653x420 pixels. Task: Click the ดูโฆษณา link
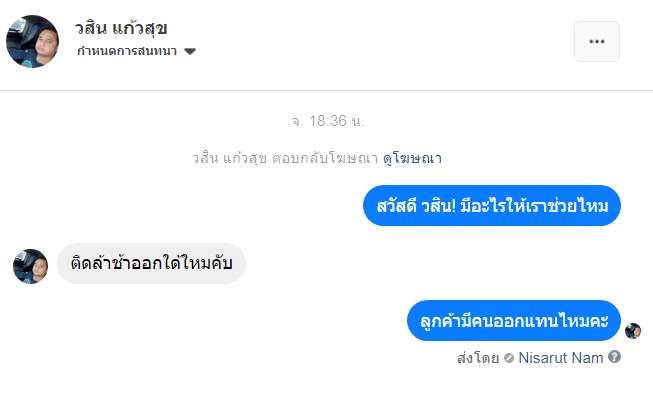(x=412, y=158)
